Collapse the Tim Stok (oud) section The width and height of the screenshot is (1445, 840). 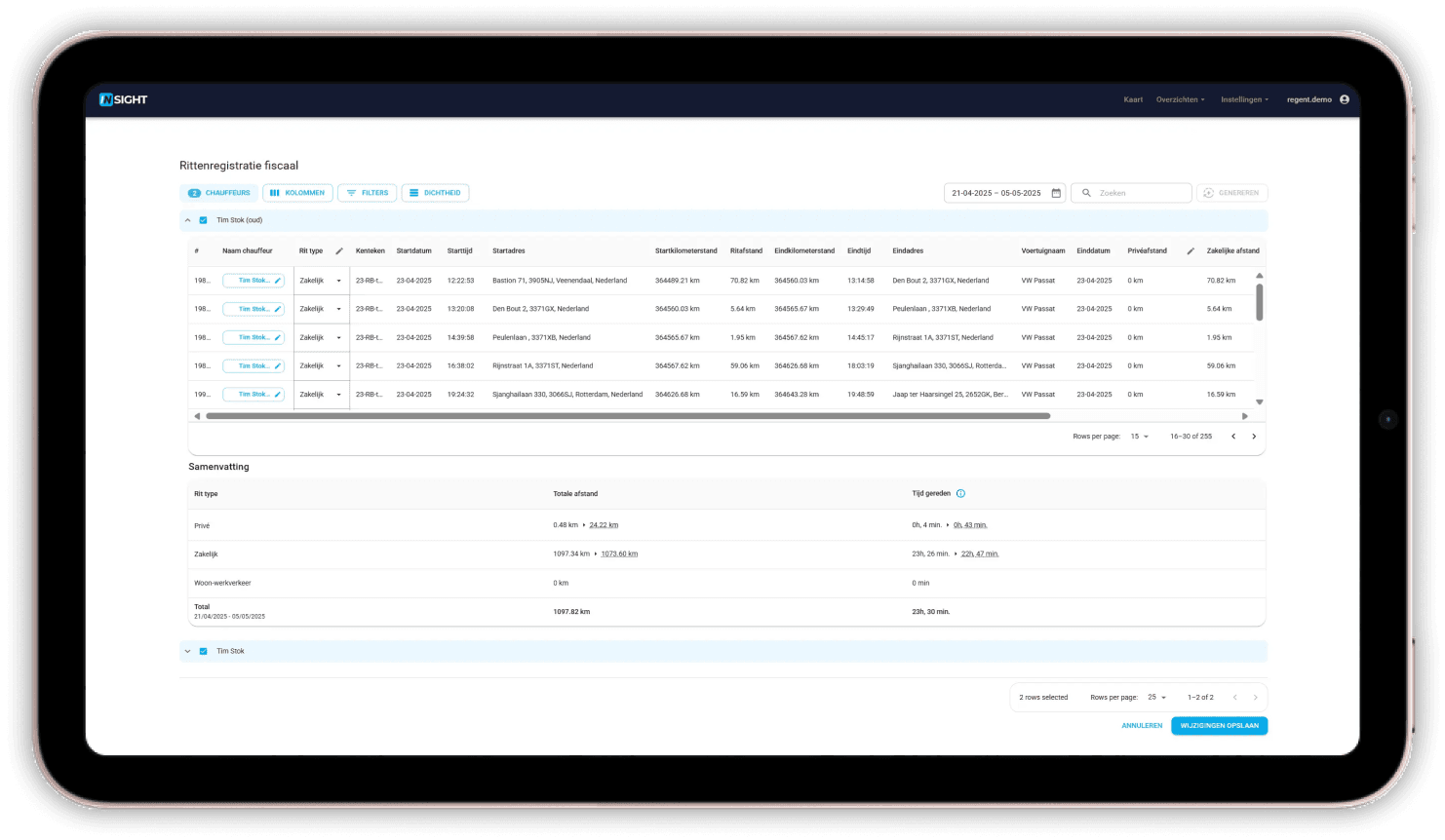(x=188, y=220)
